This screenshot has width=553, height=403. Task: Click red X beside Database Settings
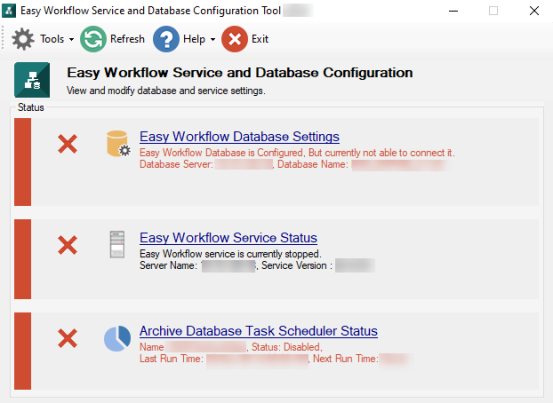(67, 144)
